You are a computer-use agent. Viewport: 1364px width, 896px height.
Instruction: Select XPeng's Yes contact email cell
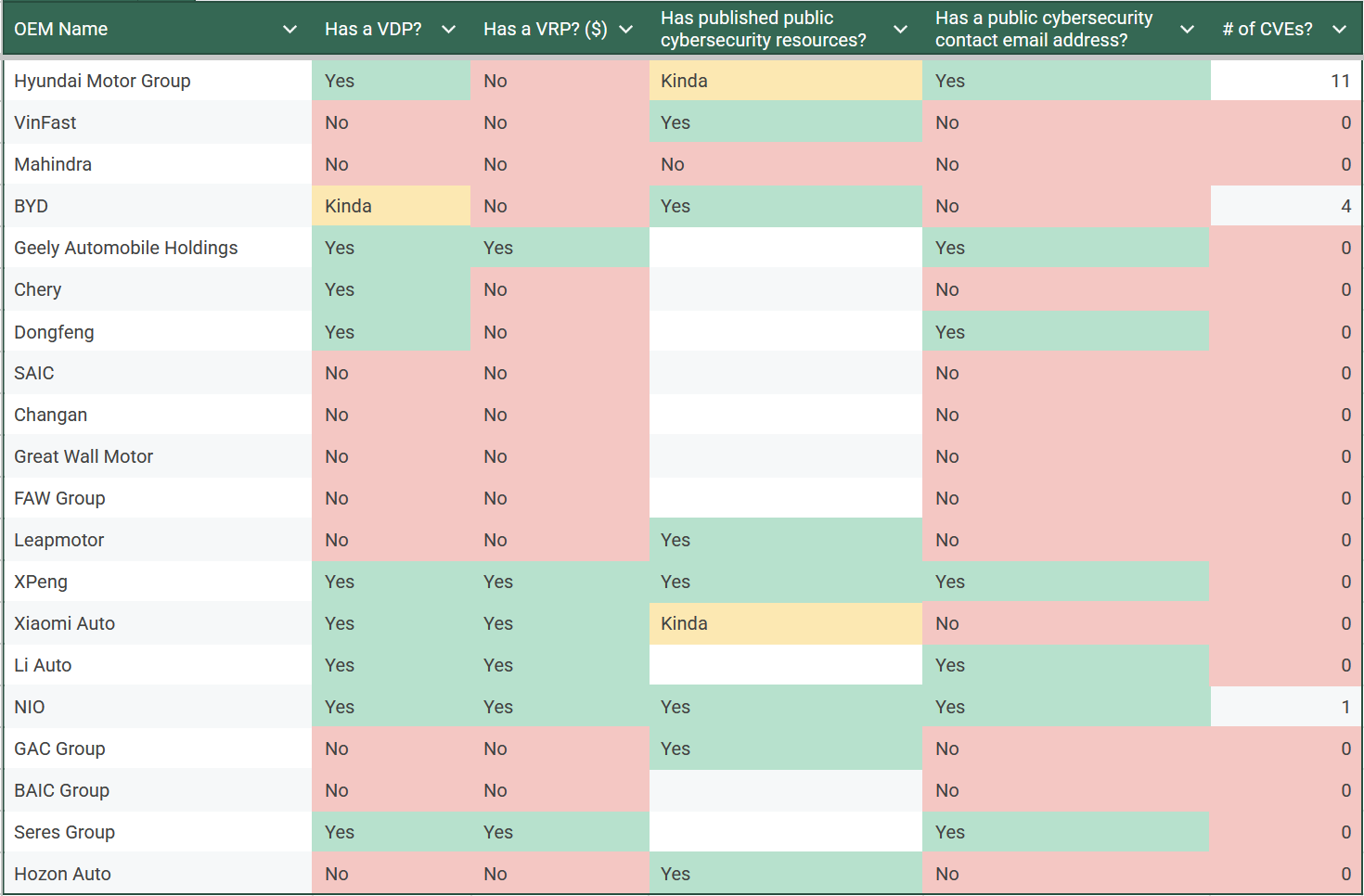tap(1066, 582)
